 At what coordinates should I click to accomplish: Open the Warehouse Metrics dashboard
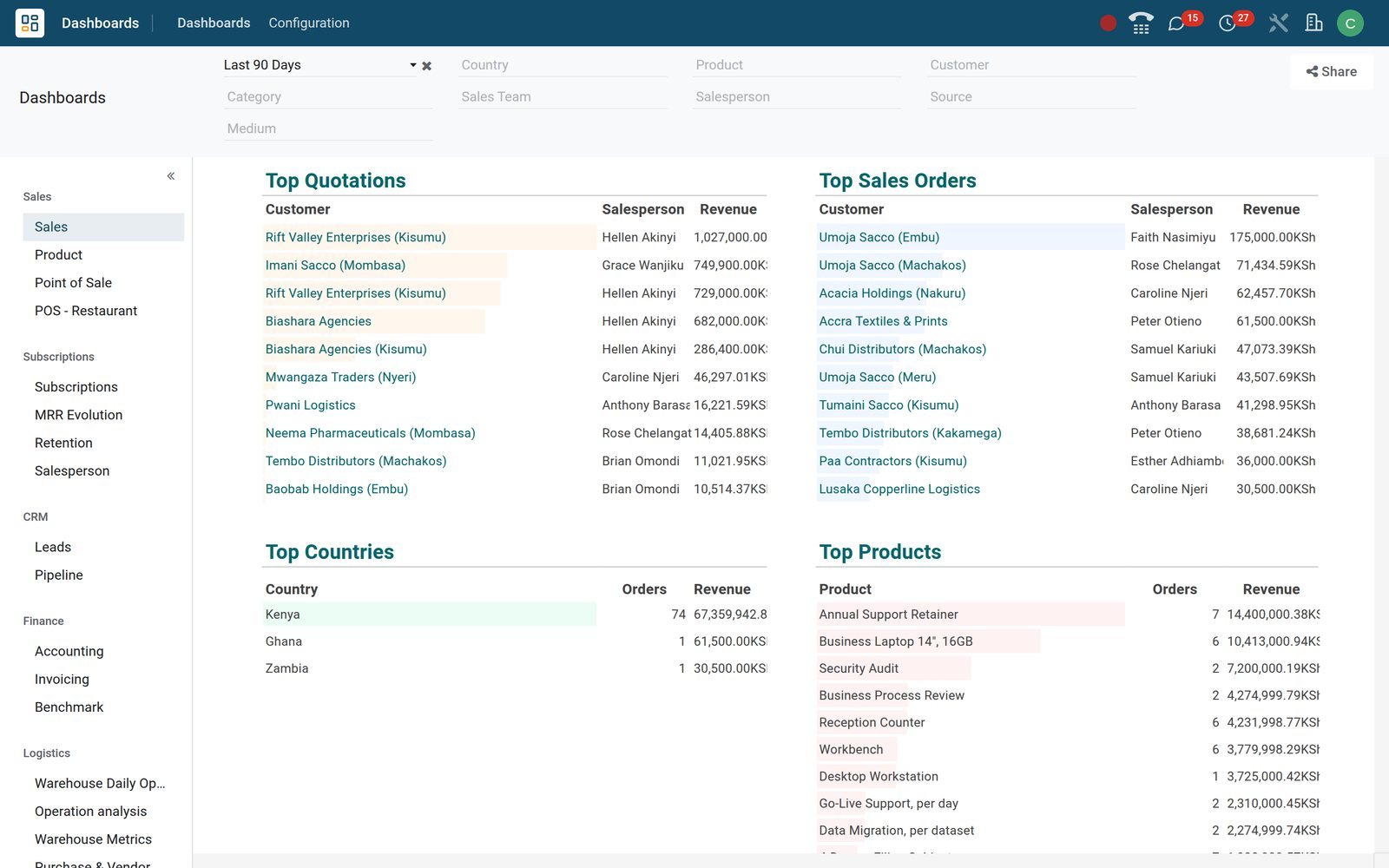(103, 839)
